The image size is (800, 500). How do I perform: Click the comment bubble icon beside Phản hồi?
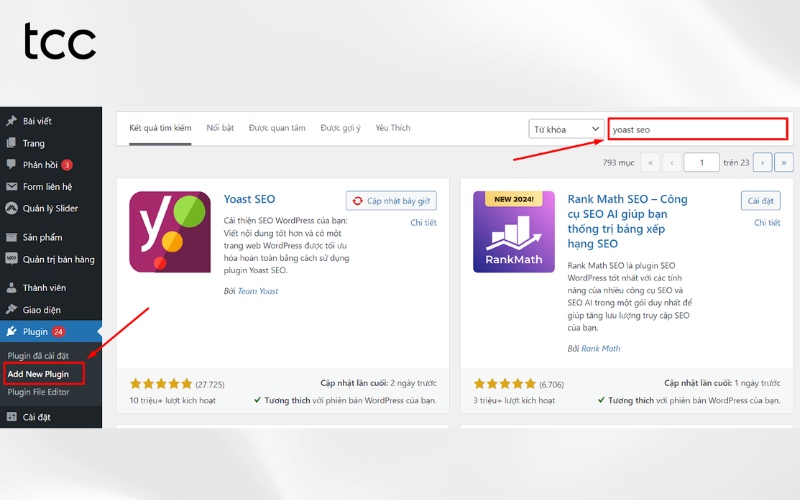pyautogui.click(x=11, y=164)
